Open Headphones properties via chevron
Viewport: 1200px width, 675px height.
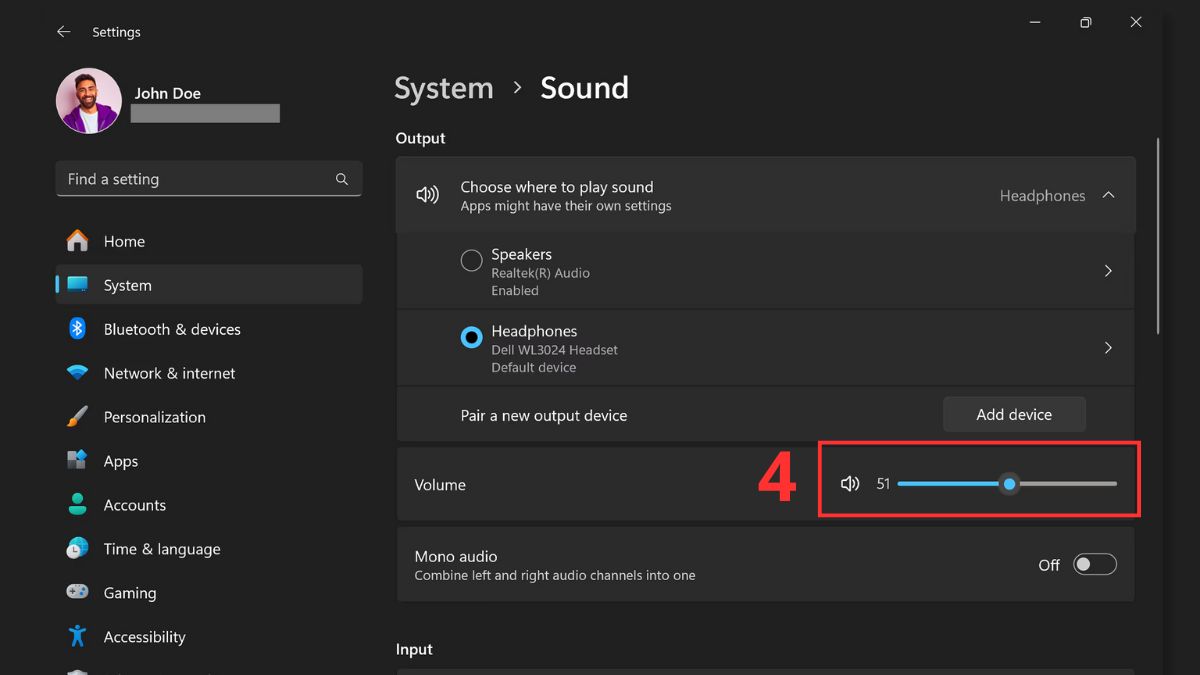pyautogui.click(x=1108, y=348)
